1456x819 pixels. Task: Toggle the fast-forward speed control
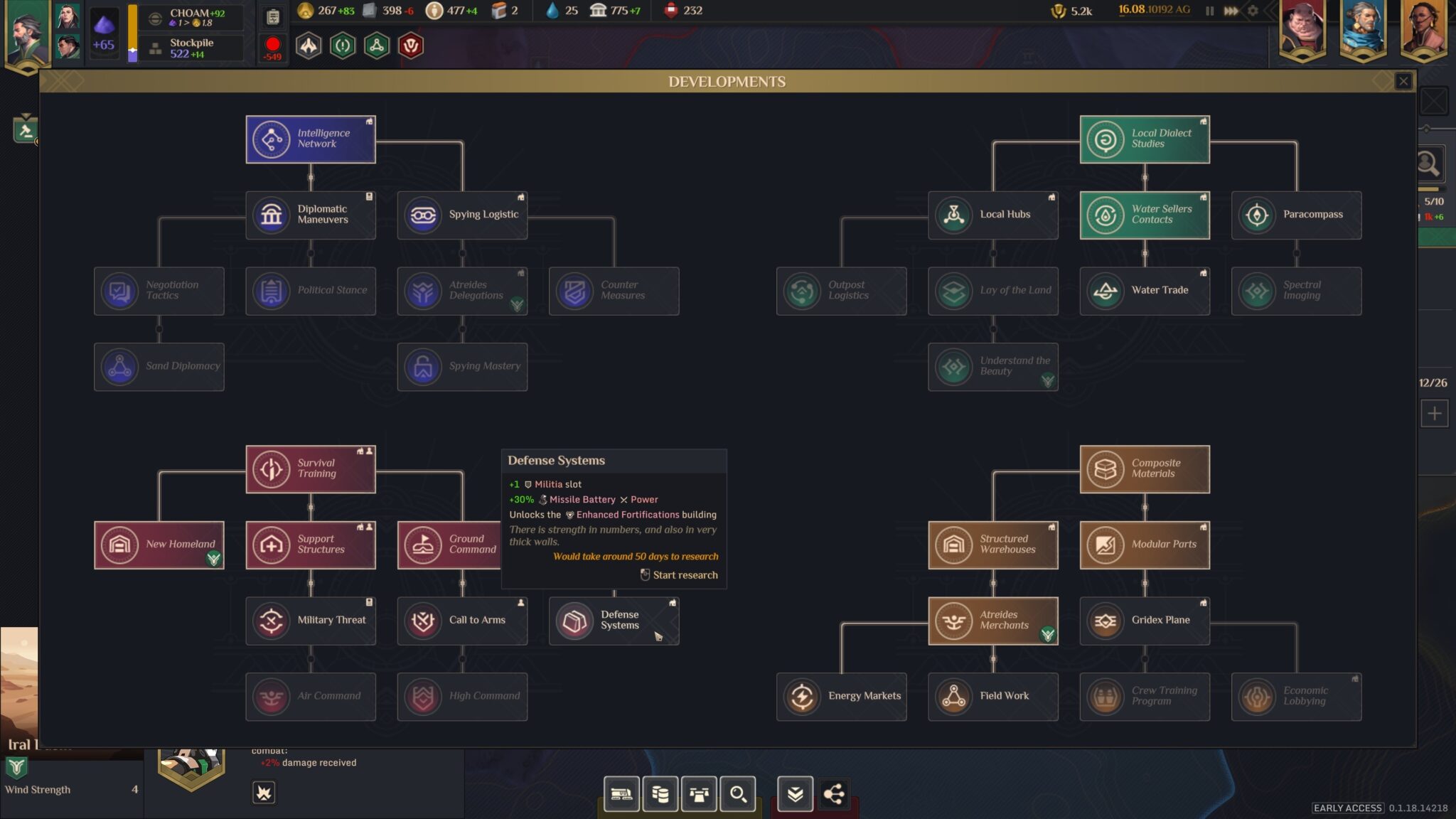point(1231,11)
